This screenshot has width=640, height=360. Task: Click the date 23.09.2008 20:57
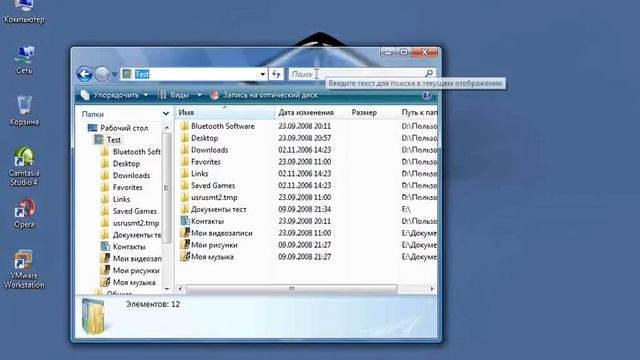tap(304, 138)
